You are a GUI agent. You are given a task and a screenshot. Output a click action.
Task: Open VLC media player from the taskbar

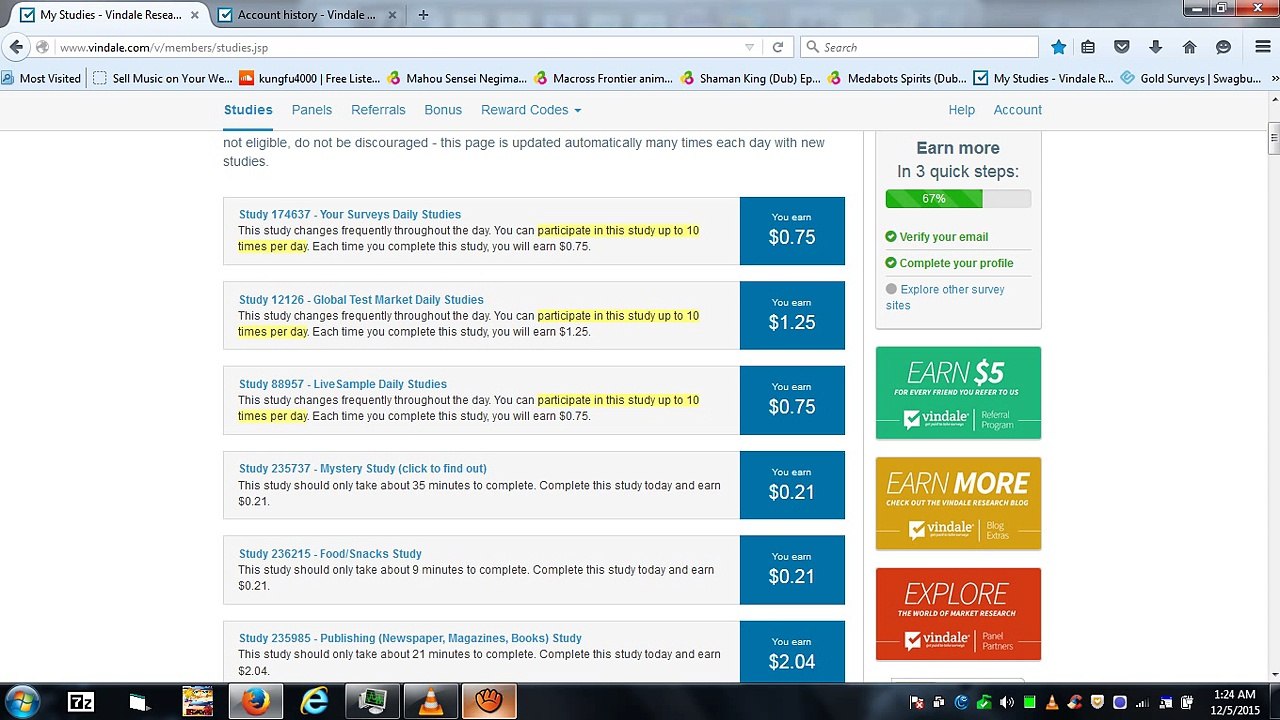(x=431, y=702)
